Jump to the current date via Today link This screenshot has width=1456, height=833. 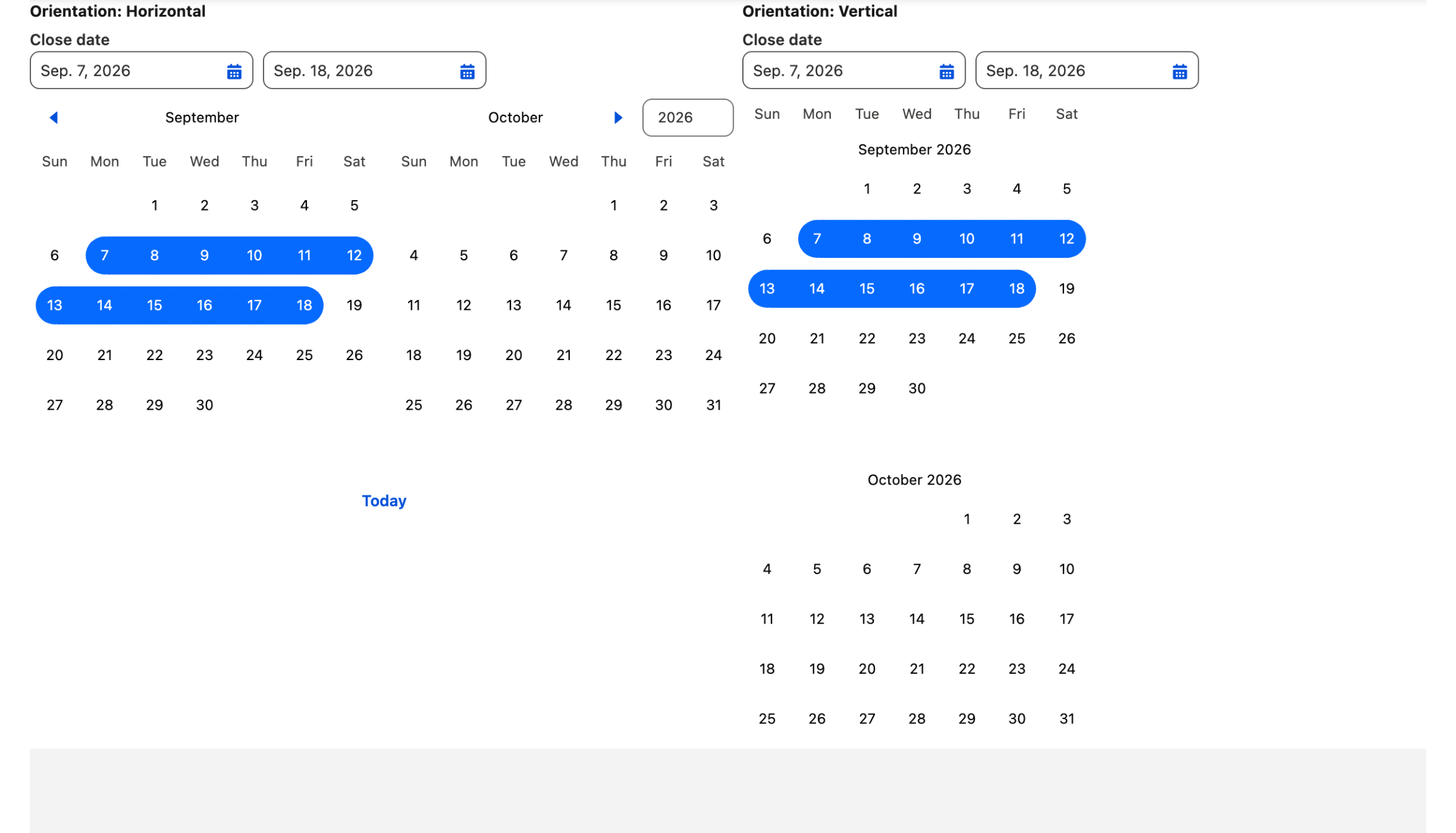384,501
